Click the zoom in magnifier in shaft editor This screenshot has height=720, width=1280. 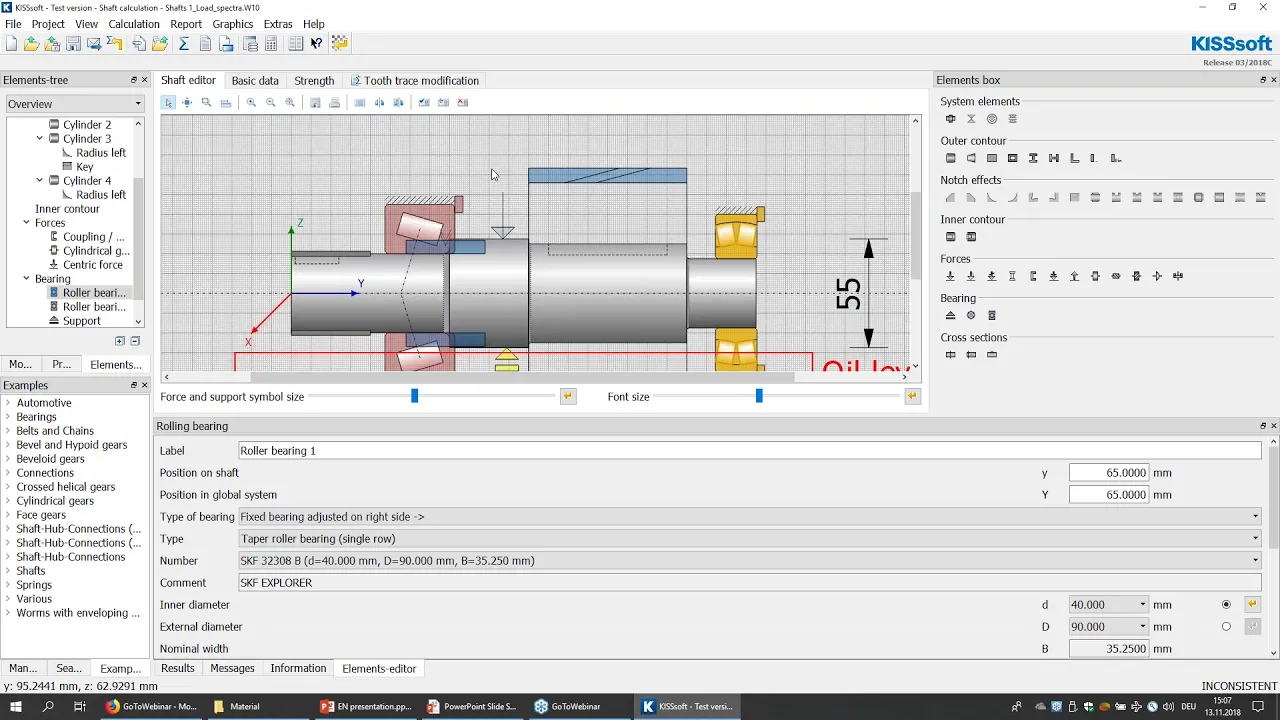click(x=251, y=102)
